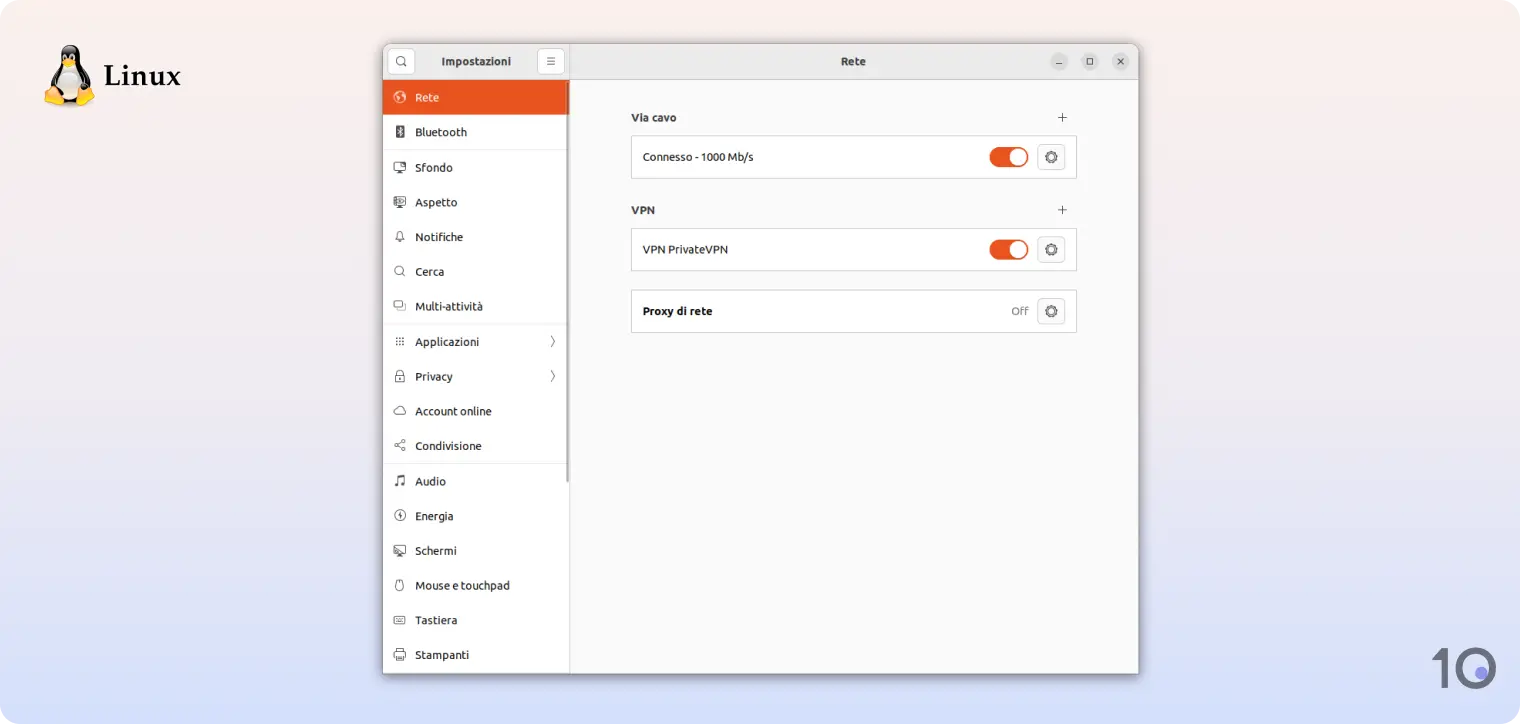The height and width of the screenshot is (724, 1520).
Task: Select Account online in the sidebar
Action: coord(475,411)
